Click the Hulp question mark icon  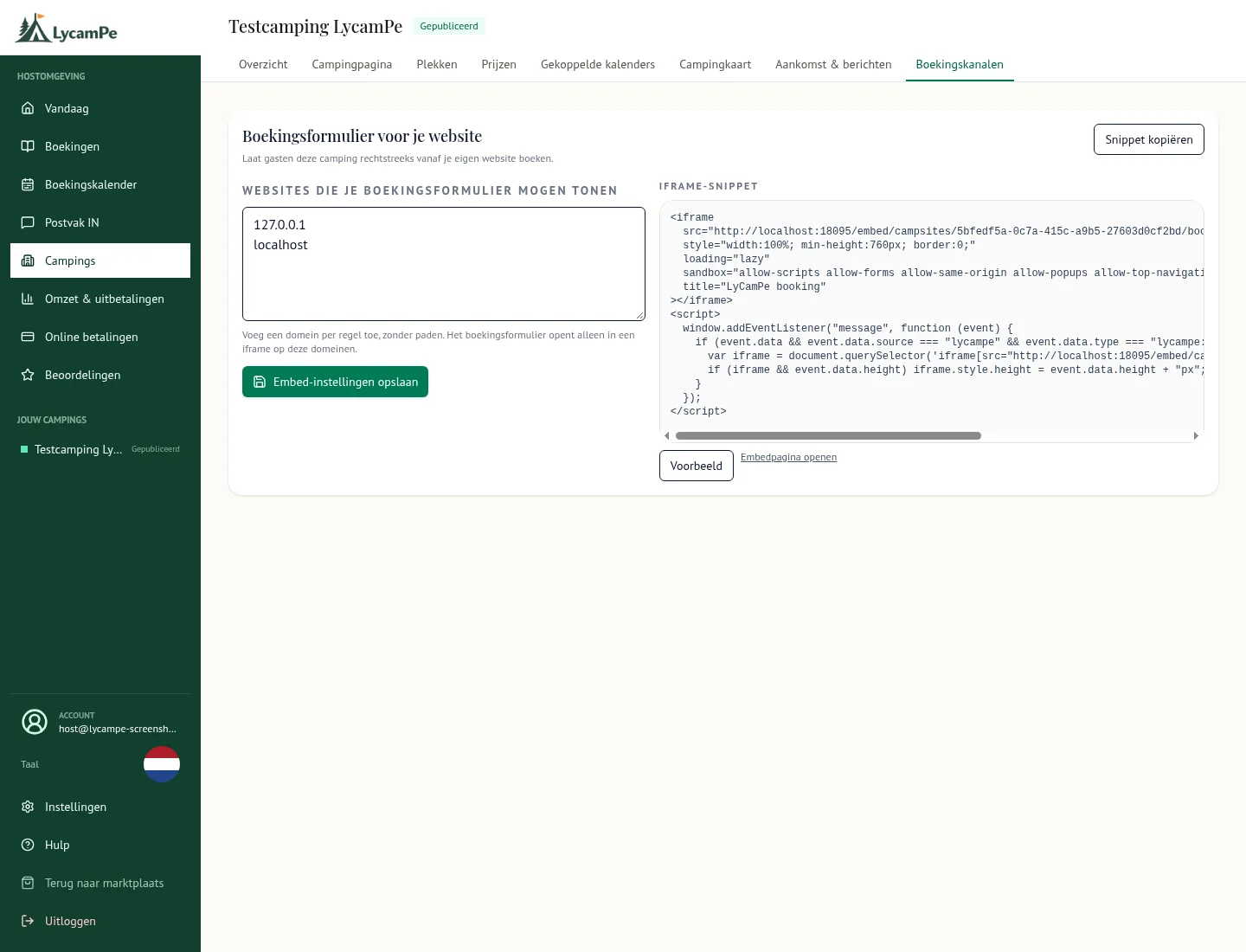[x=28, y=845]
